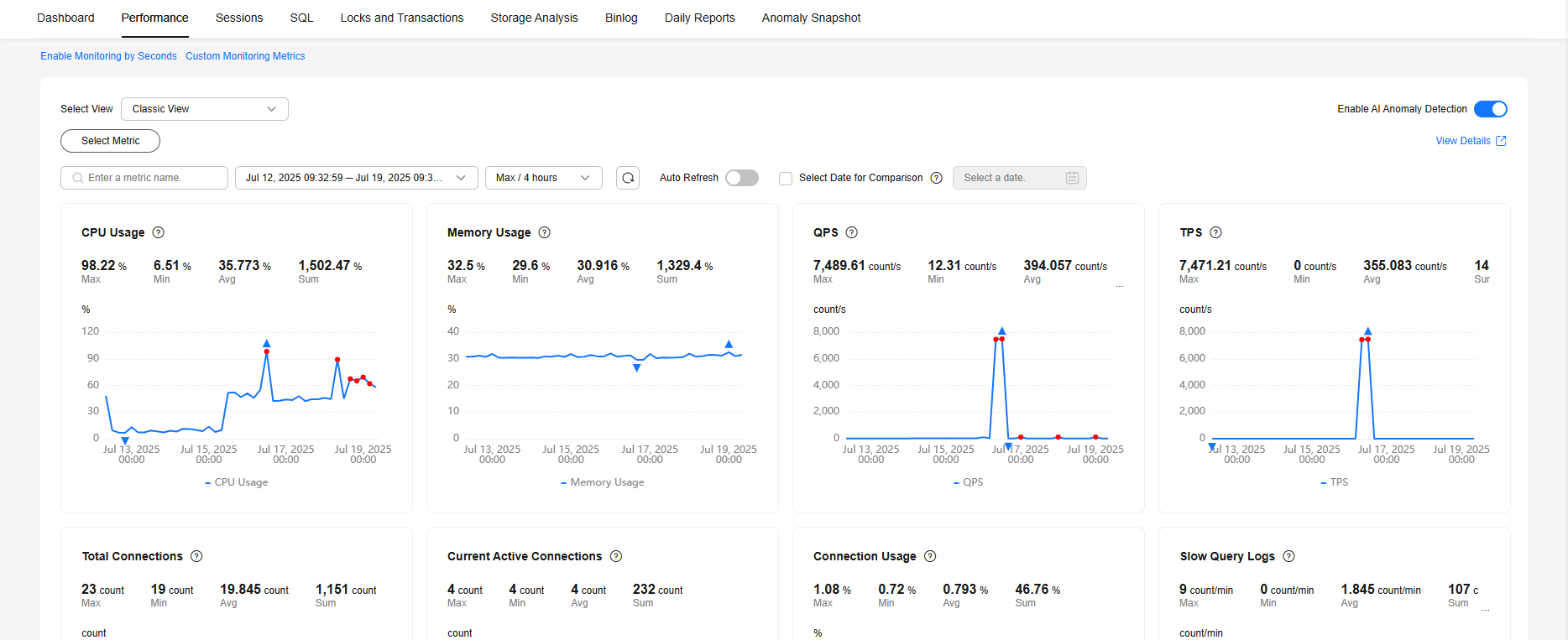
Task: Switch to the Sessions tab
Action: click(x=239, y=18)
